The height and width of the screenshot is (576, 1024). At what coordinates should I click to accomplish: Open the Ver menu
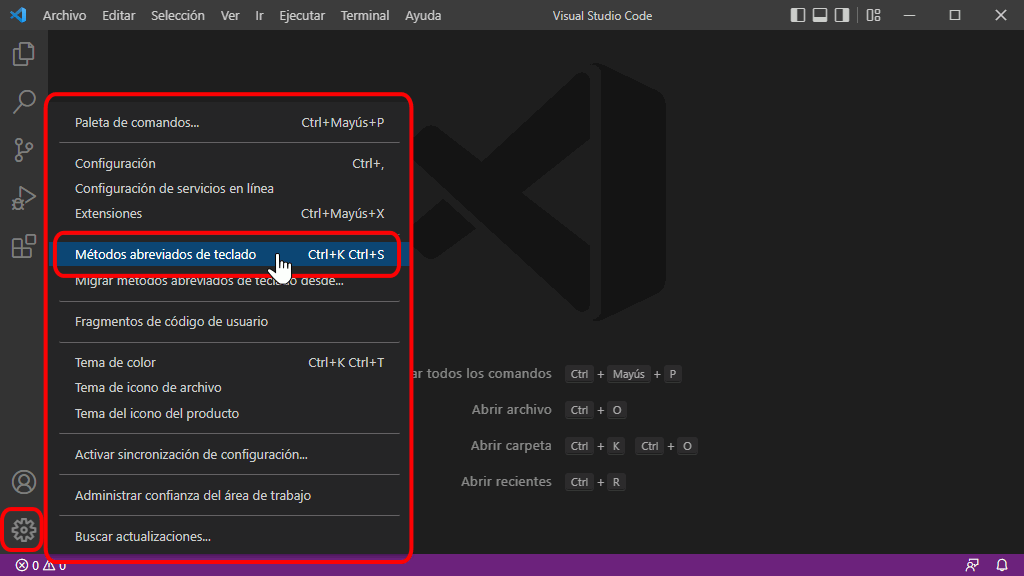[x=230, y=15]
